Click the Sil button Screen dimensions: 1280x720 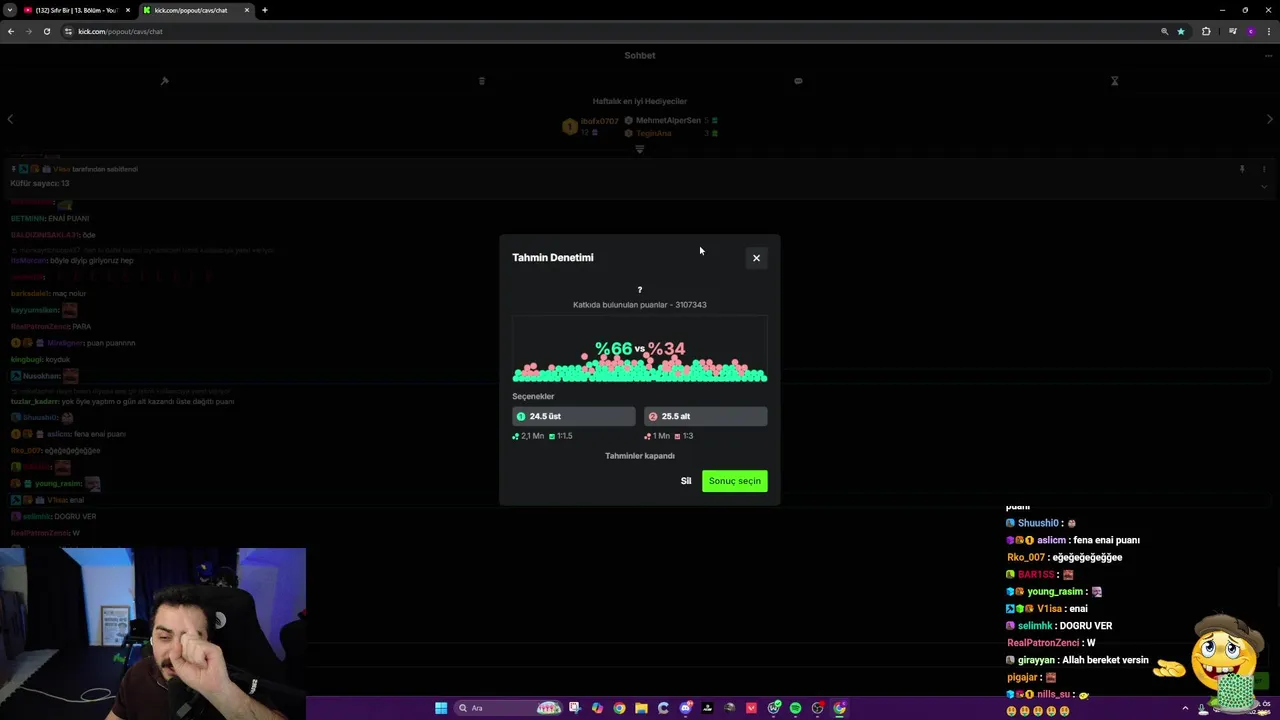(x=686, y=481)
